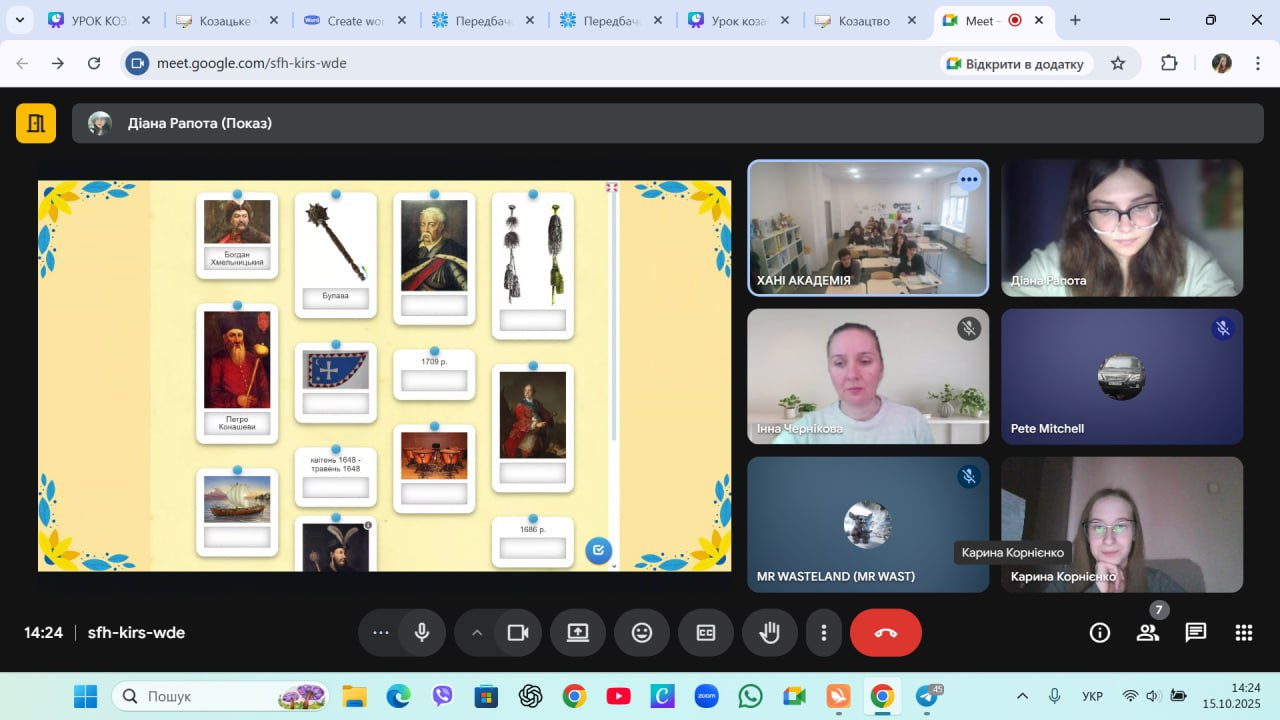The image size is (1280, 720).
Task: Open the chat with everyone panel
Action: click(x=1195, y=633)
